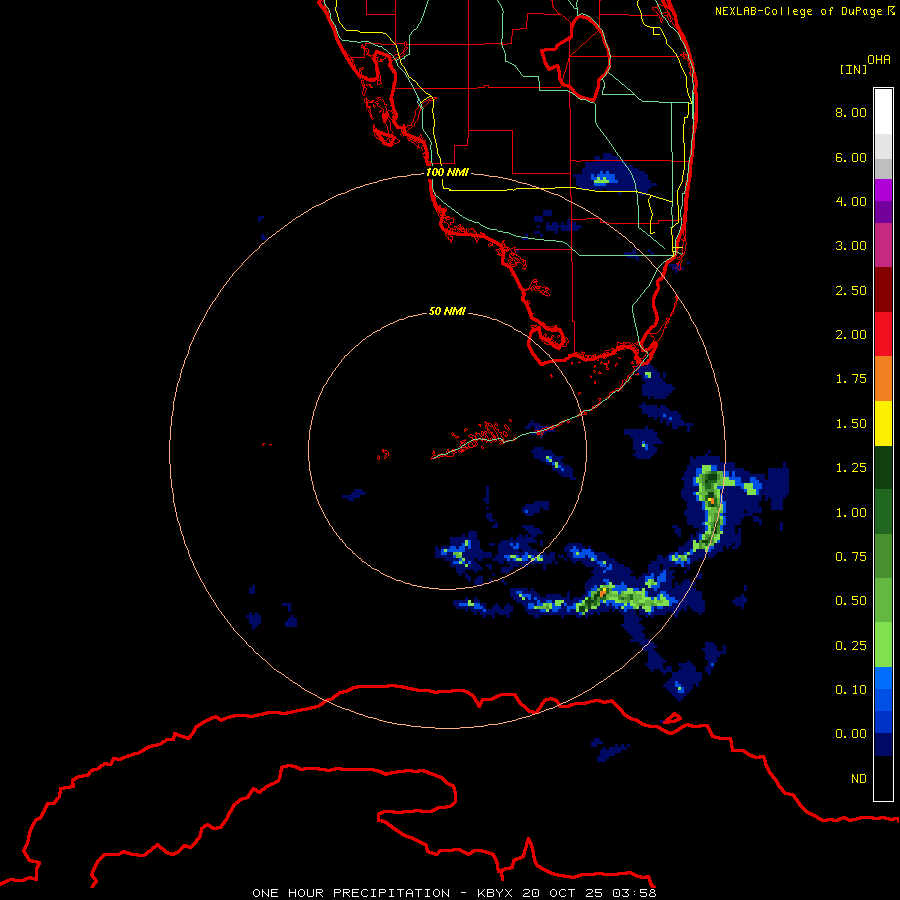Select the white swatch atop the color scale

(x=883, y=112)
